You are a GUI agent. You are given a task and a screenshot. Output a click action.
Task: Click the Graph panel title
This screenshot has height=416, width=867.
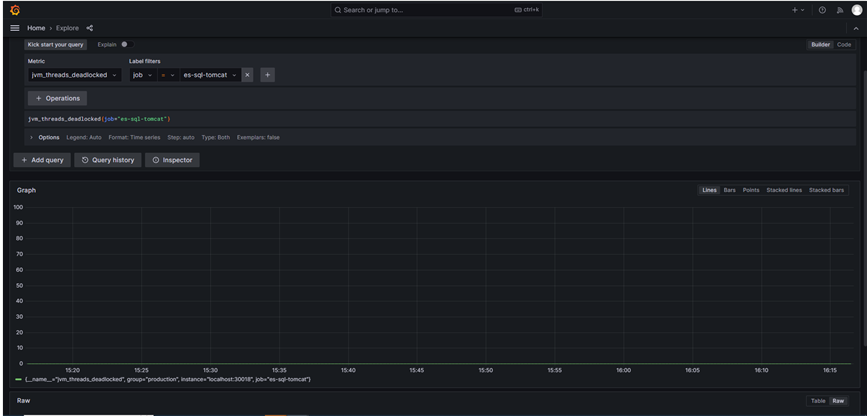point(26,190)
